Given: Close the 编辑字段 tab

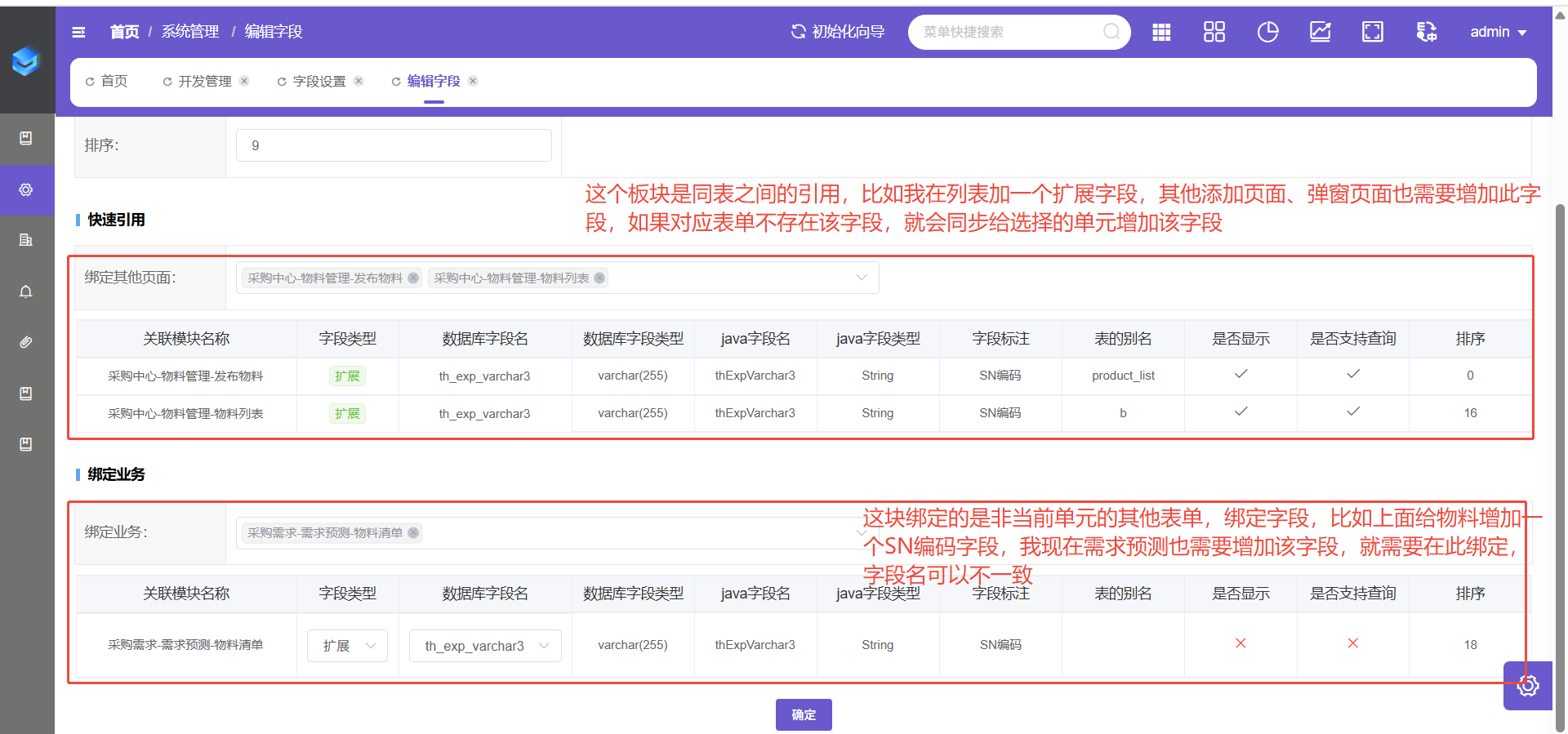Looking at the screenshot, I should (x=473, y=81).
